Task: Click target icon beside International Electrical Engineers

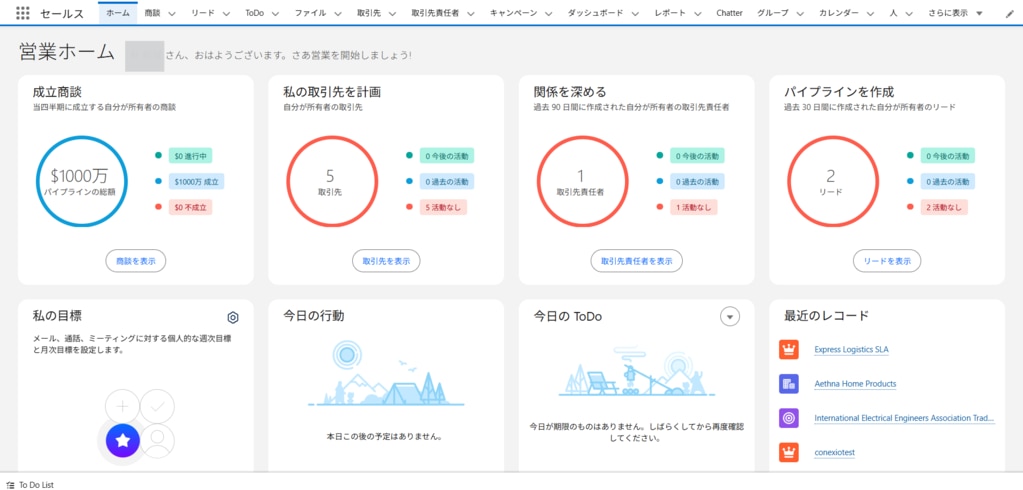Action: [789, 418]
